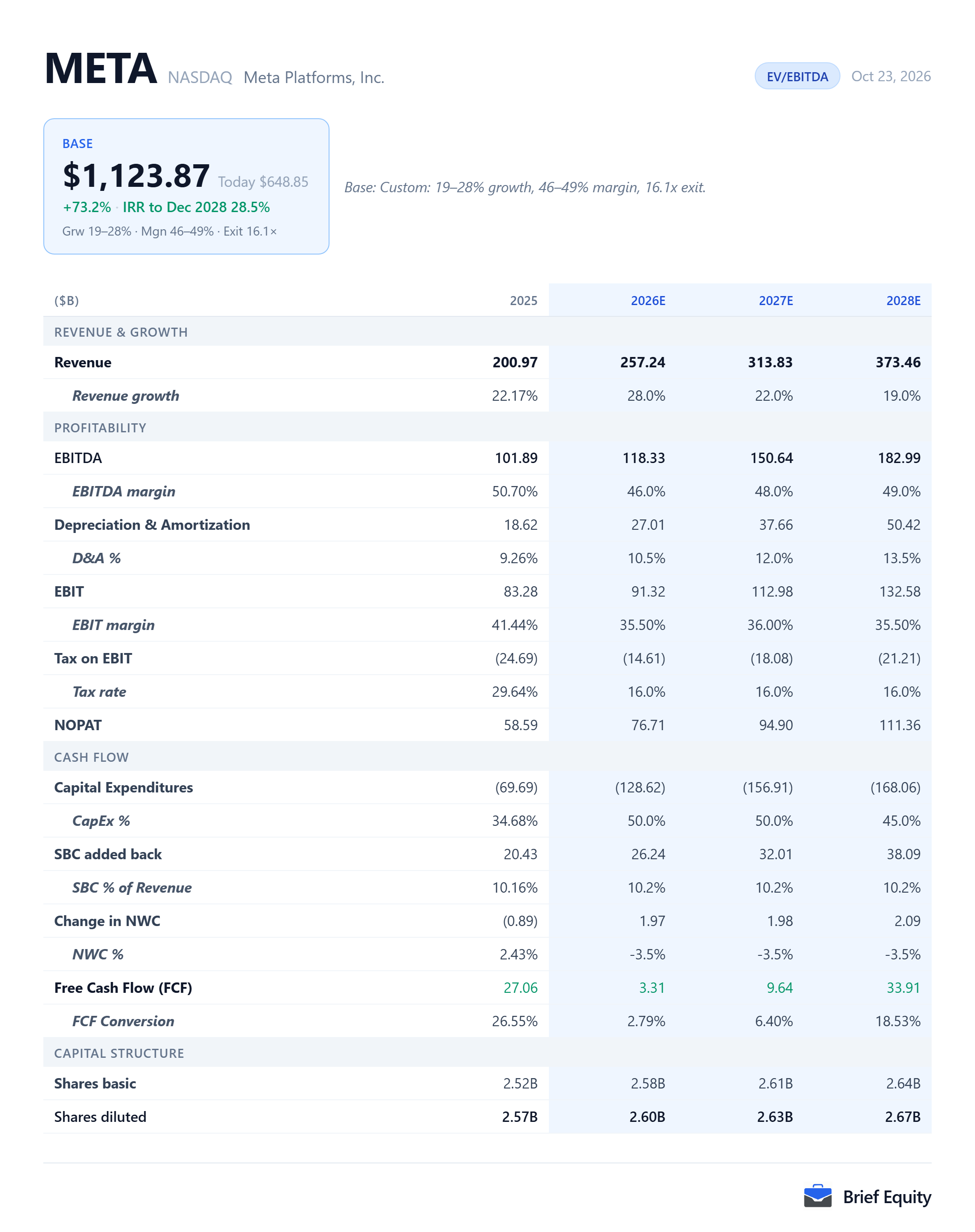Click 2026E shares basic 2.58B

(648, 1084)
